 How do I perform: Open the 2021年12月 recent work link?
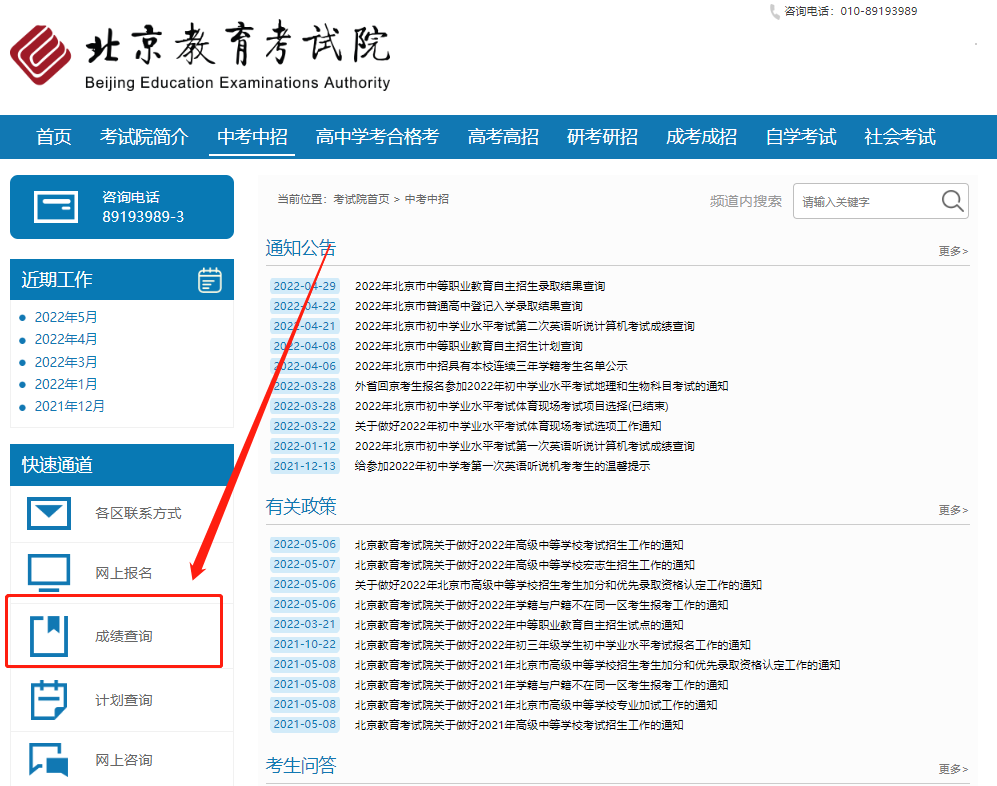click(x=69, y=406)
